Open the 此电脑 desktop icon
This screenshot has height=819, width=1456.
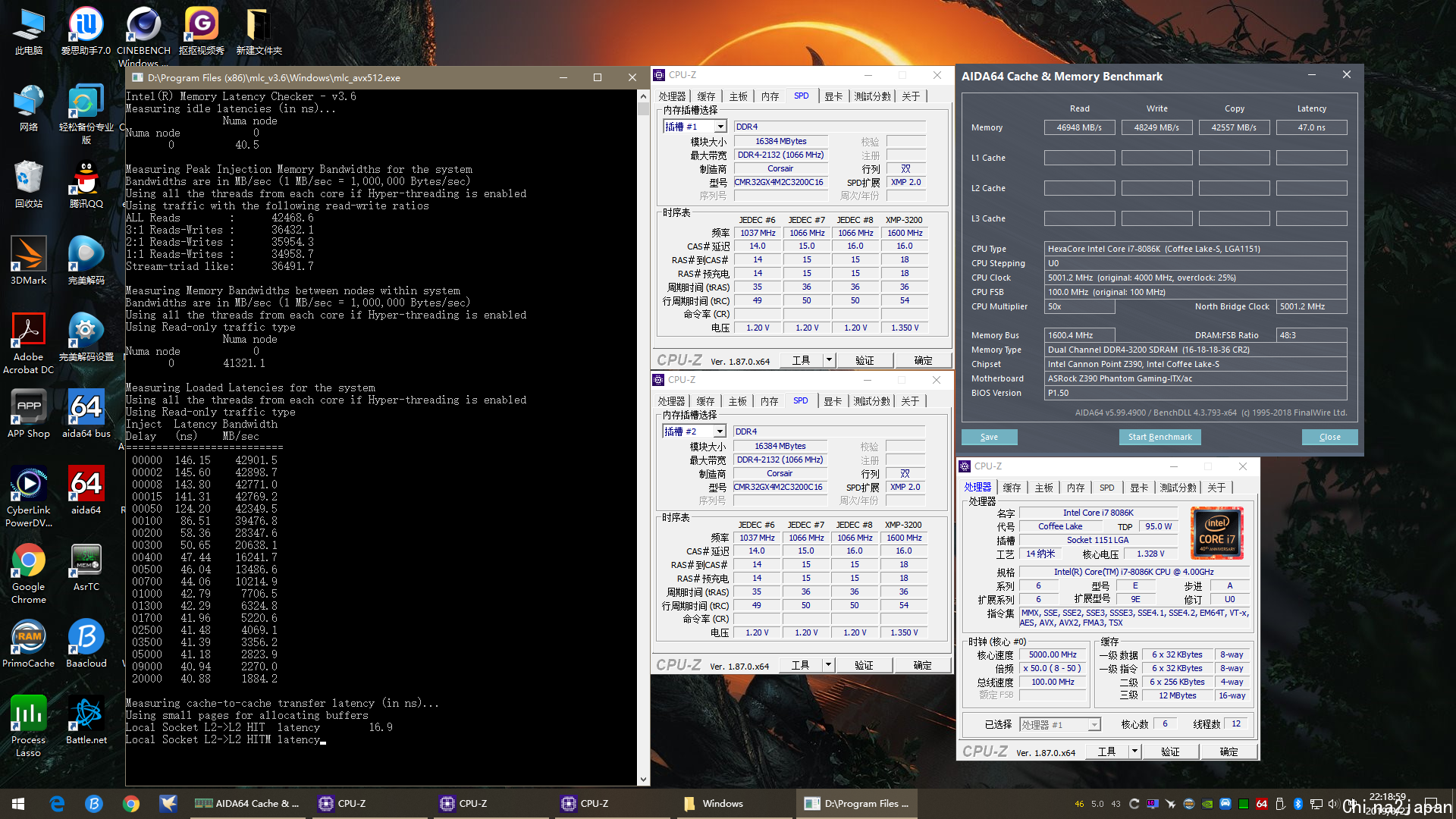[x=29, y=31]
